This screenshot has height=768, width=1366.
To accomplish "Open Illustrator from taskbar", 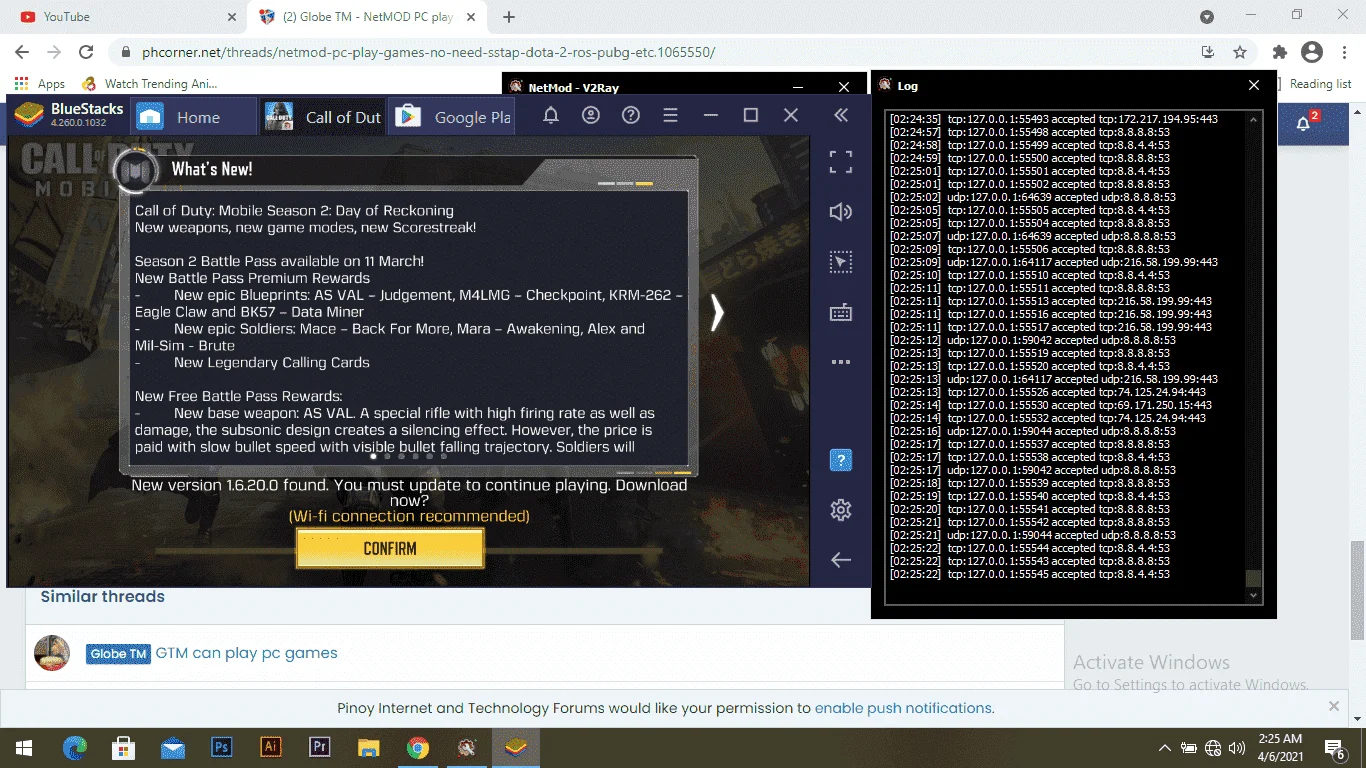I will [271, 747].
